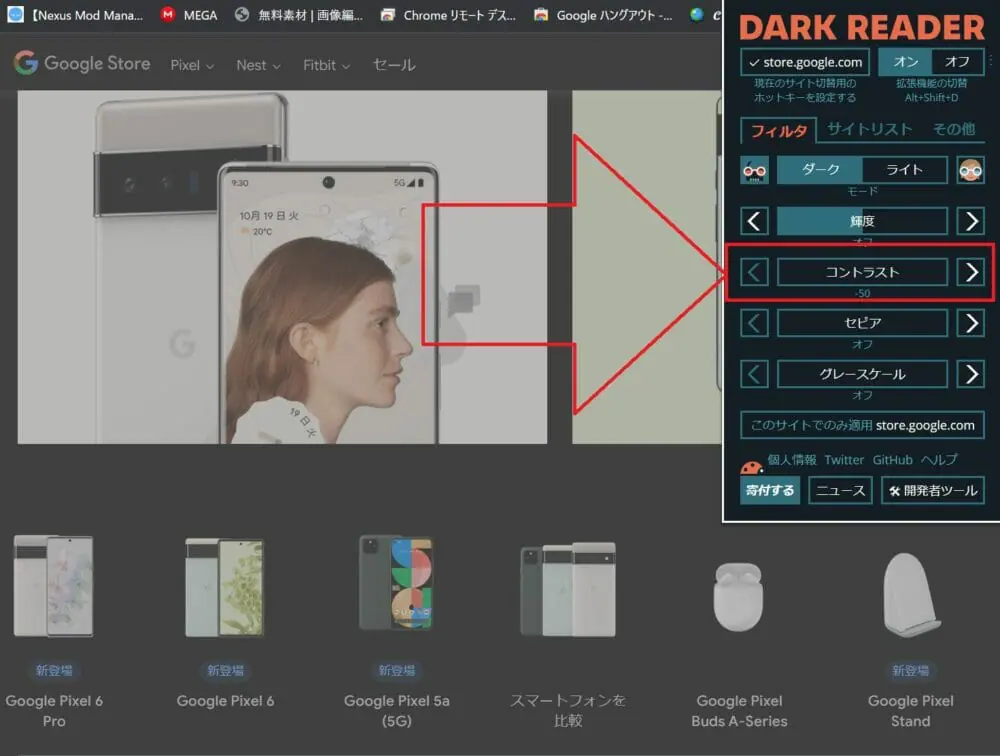Open the MEGA bookmark
Image resolution: width=1000 pixels, height=756 pixels.
coord(189,15)
